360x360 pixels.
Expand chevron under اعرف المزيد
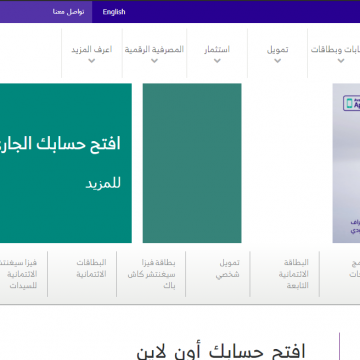point(92,61)
